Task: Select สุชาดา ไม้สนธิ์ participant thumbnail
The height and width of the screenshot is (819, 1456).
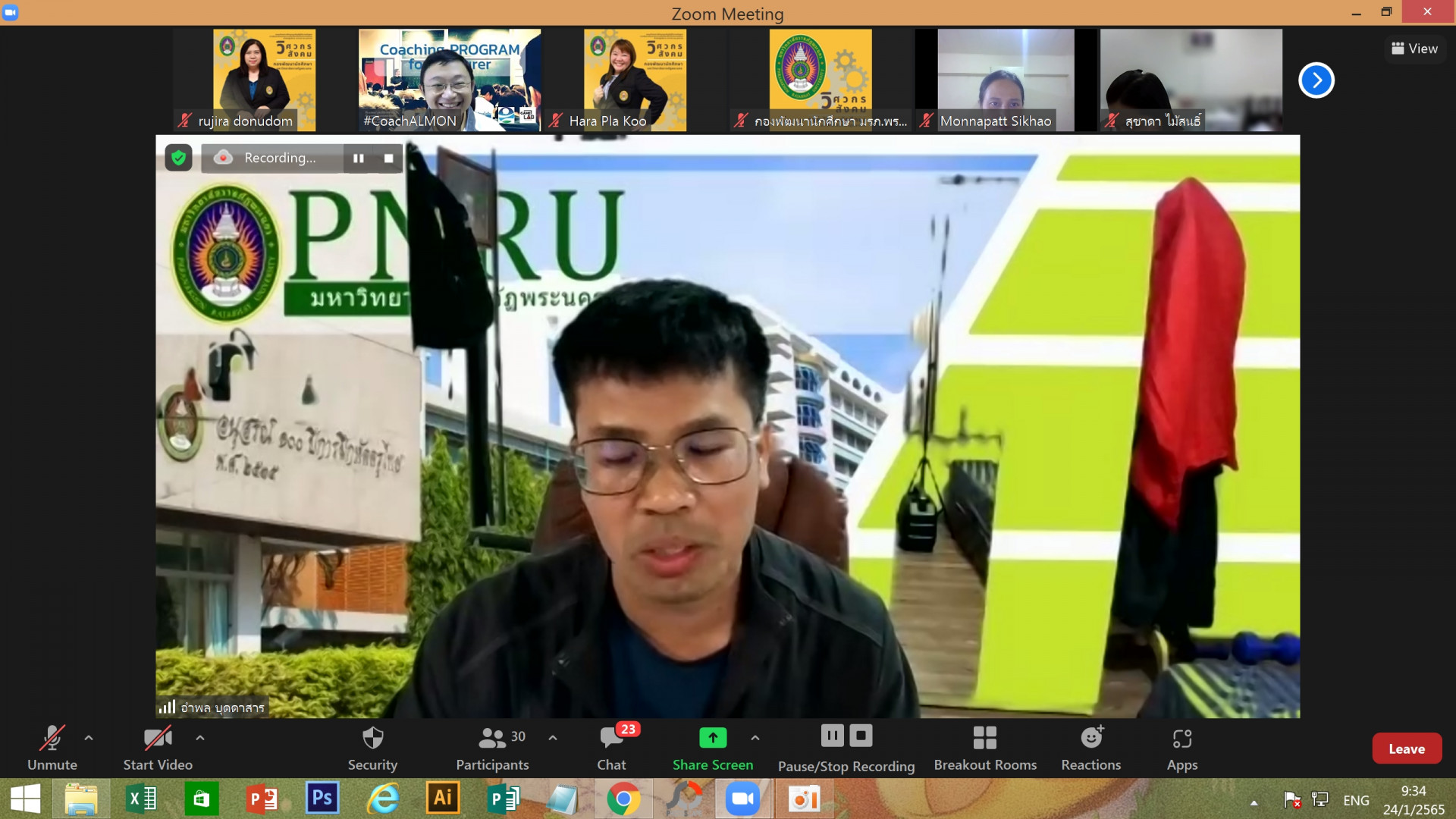Action: pos(1191,80)
